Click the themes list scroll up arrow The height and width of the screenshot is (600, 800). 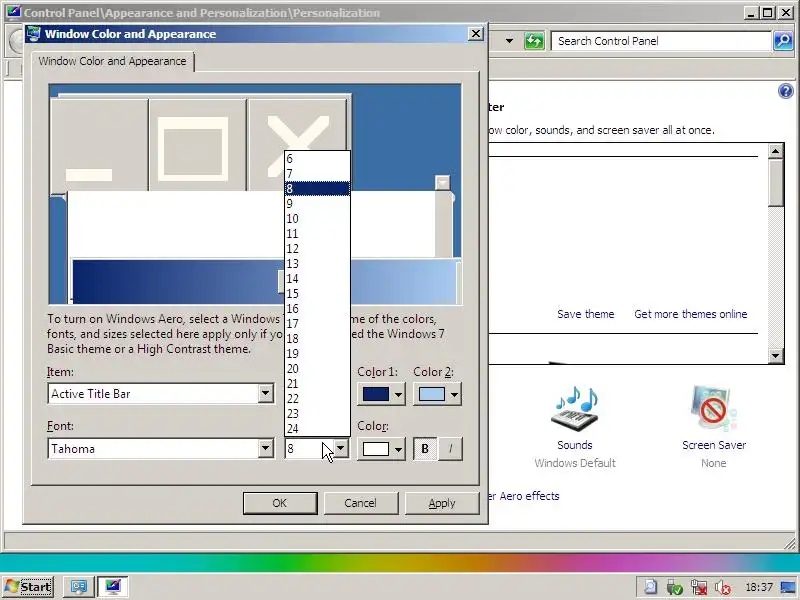pos(776,151)
